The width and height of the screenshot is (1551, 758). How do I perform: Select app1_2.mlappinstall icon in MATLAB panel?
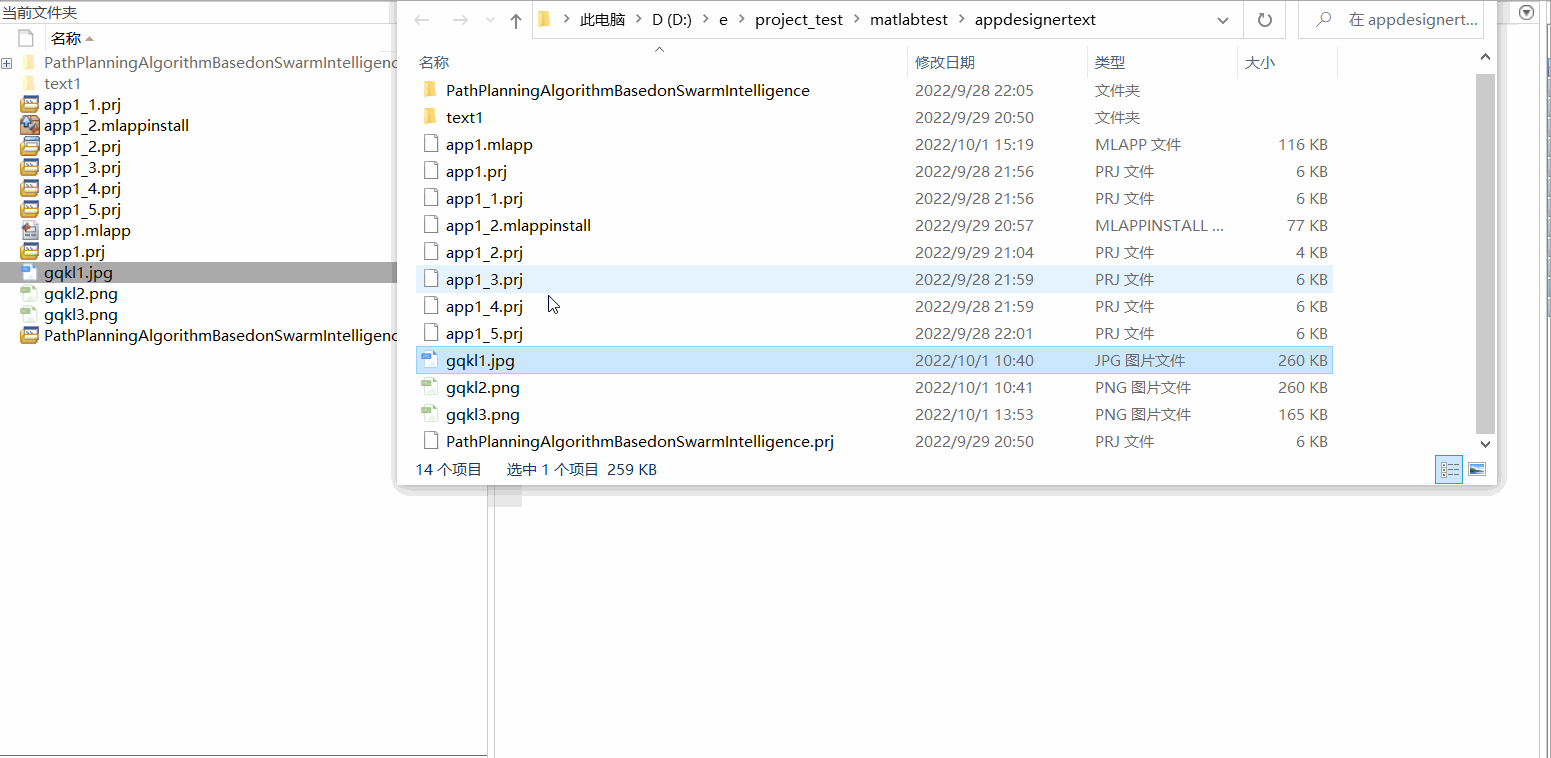tap(29, 125)
